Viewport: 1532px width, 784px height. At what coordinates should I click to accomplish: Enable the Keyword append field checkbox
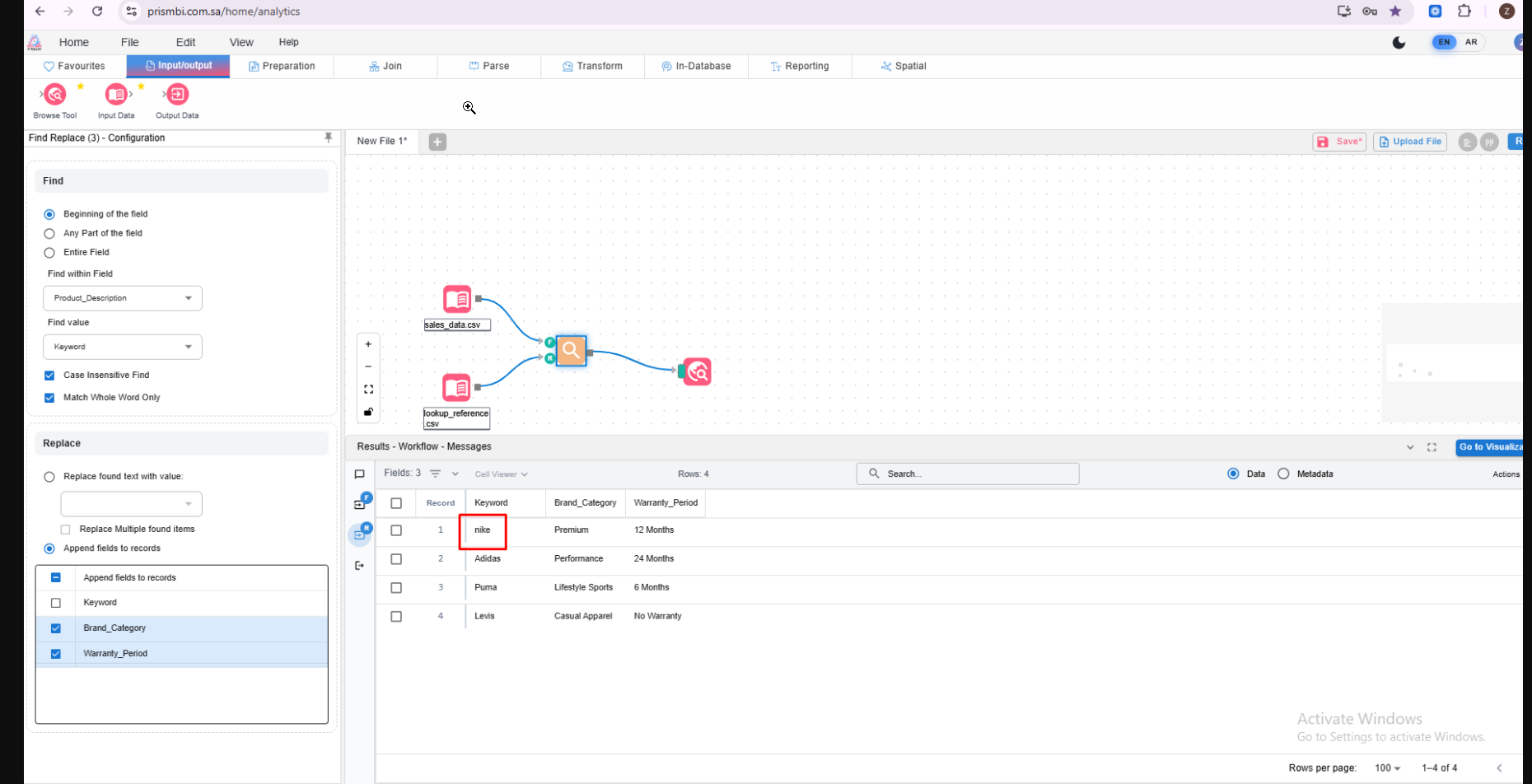click(56, 603)
